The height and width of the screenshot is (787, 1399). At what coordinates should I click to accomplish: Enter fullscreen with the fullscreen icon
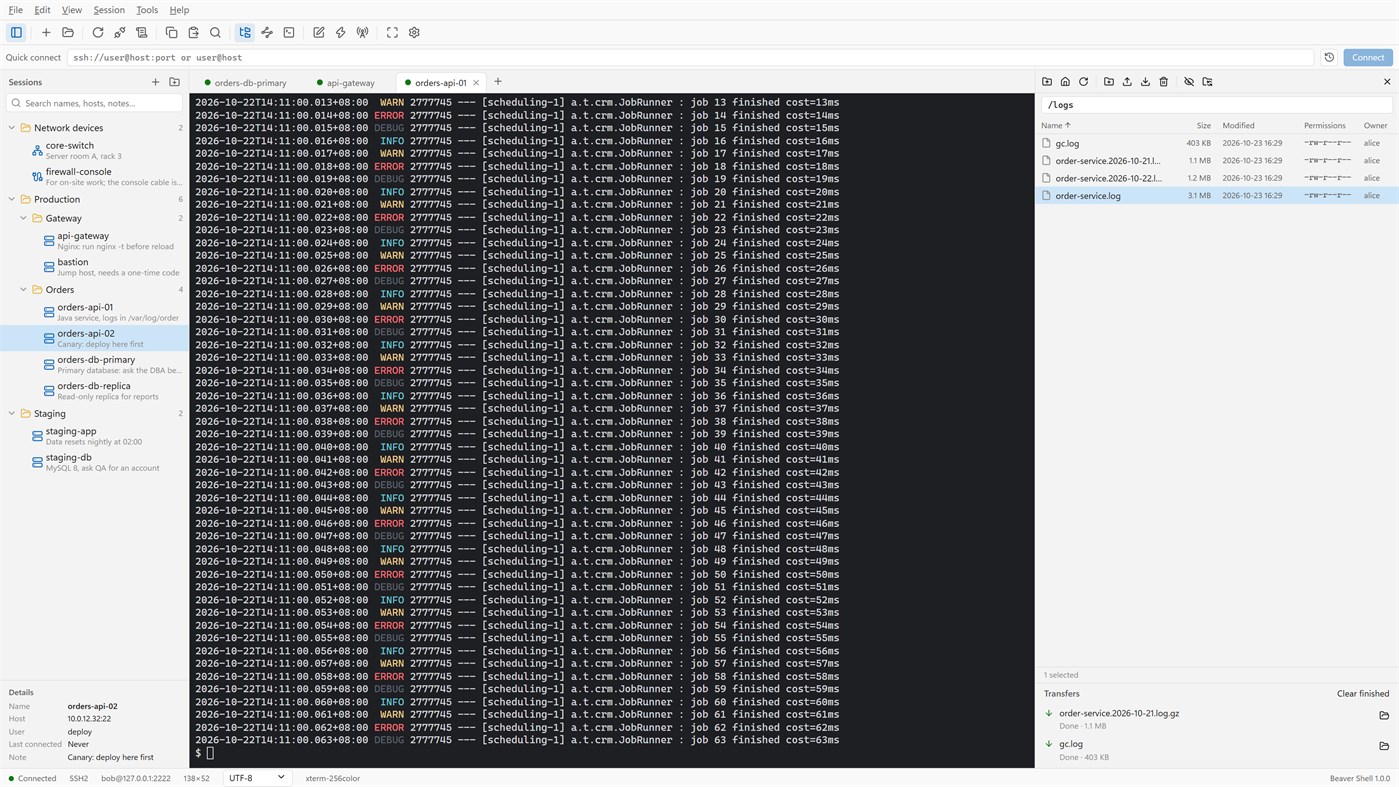(392, 33)
